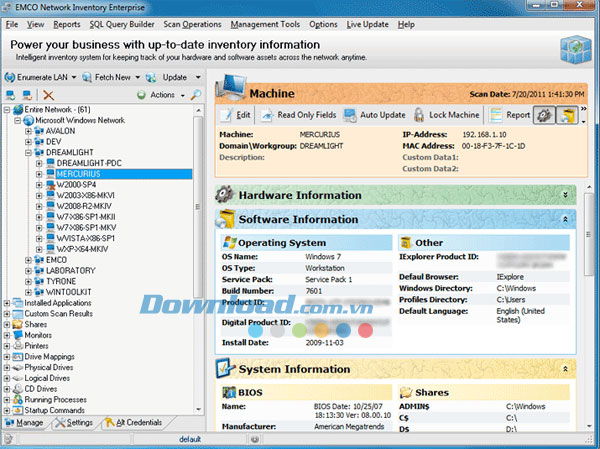The height and width of the screenshot is (449, 600).
Task: Open the Fetch New dropdown arrow
Action: [138, 77]
